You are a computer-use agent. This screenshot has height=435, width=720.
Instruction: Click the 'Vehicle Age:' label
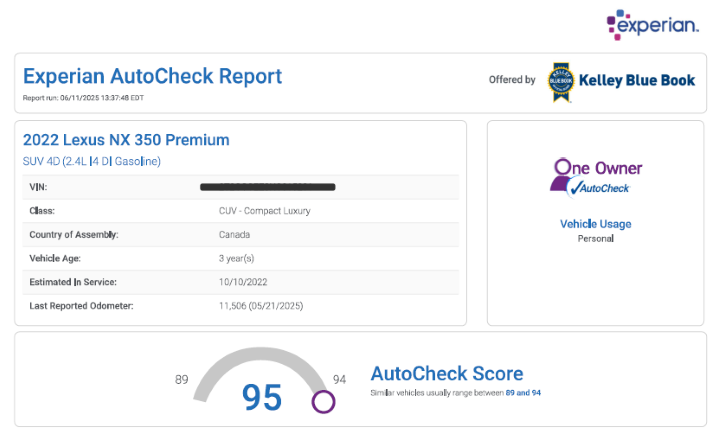[x=55, y=259]
